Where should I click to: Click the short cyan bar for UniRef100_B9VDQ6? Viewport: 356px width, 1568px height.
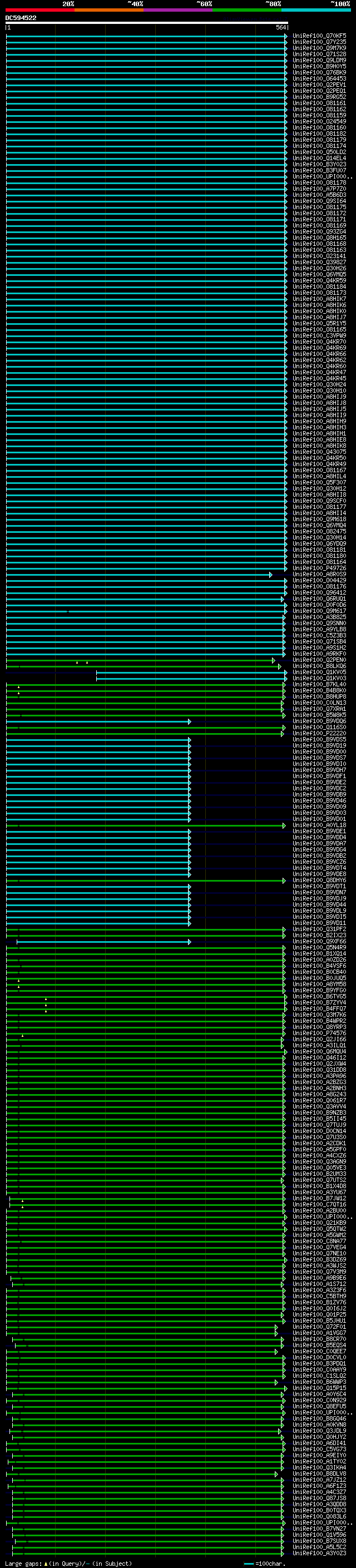98,721
